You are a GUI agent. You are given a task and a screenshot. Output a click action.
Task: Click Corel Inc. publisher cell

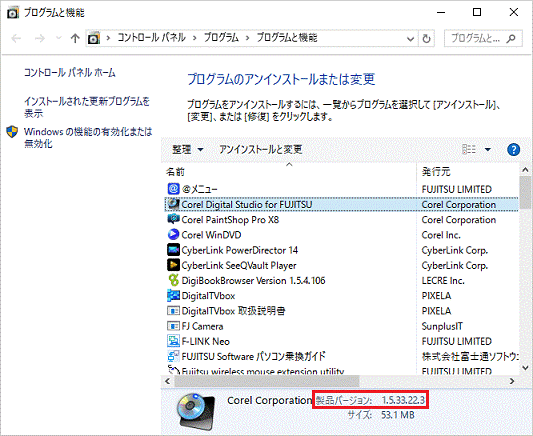441,235
